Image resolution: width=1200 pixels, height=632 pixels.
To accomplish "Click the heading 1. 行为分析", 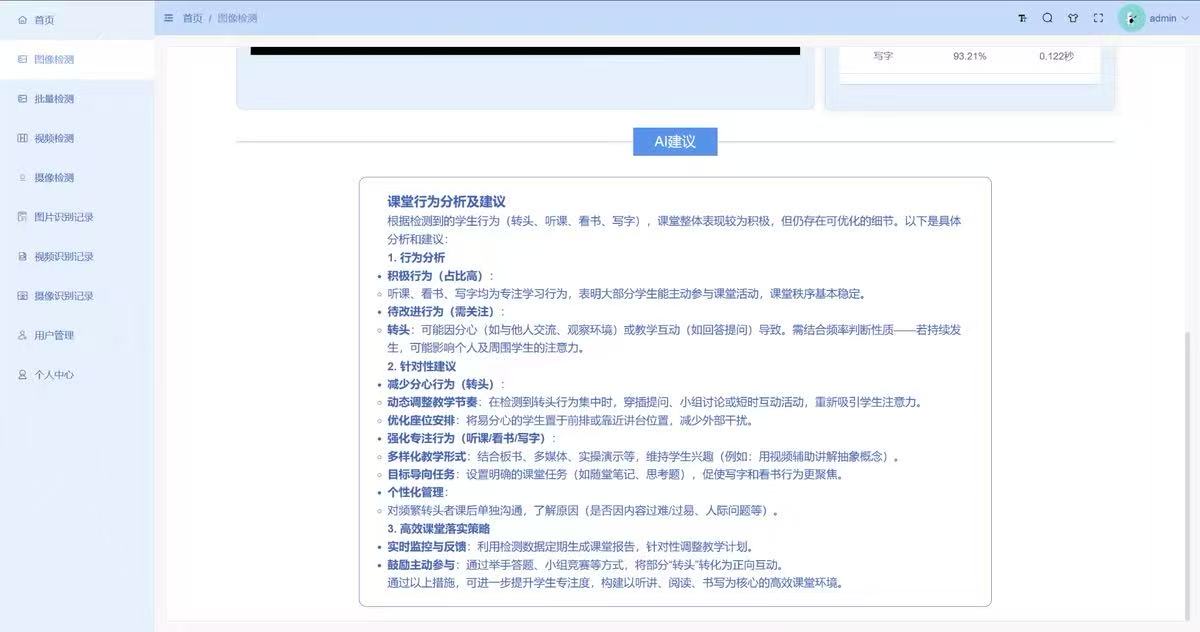I will [416, 257].
